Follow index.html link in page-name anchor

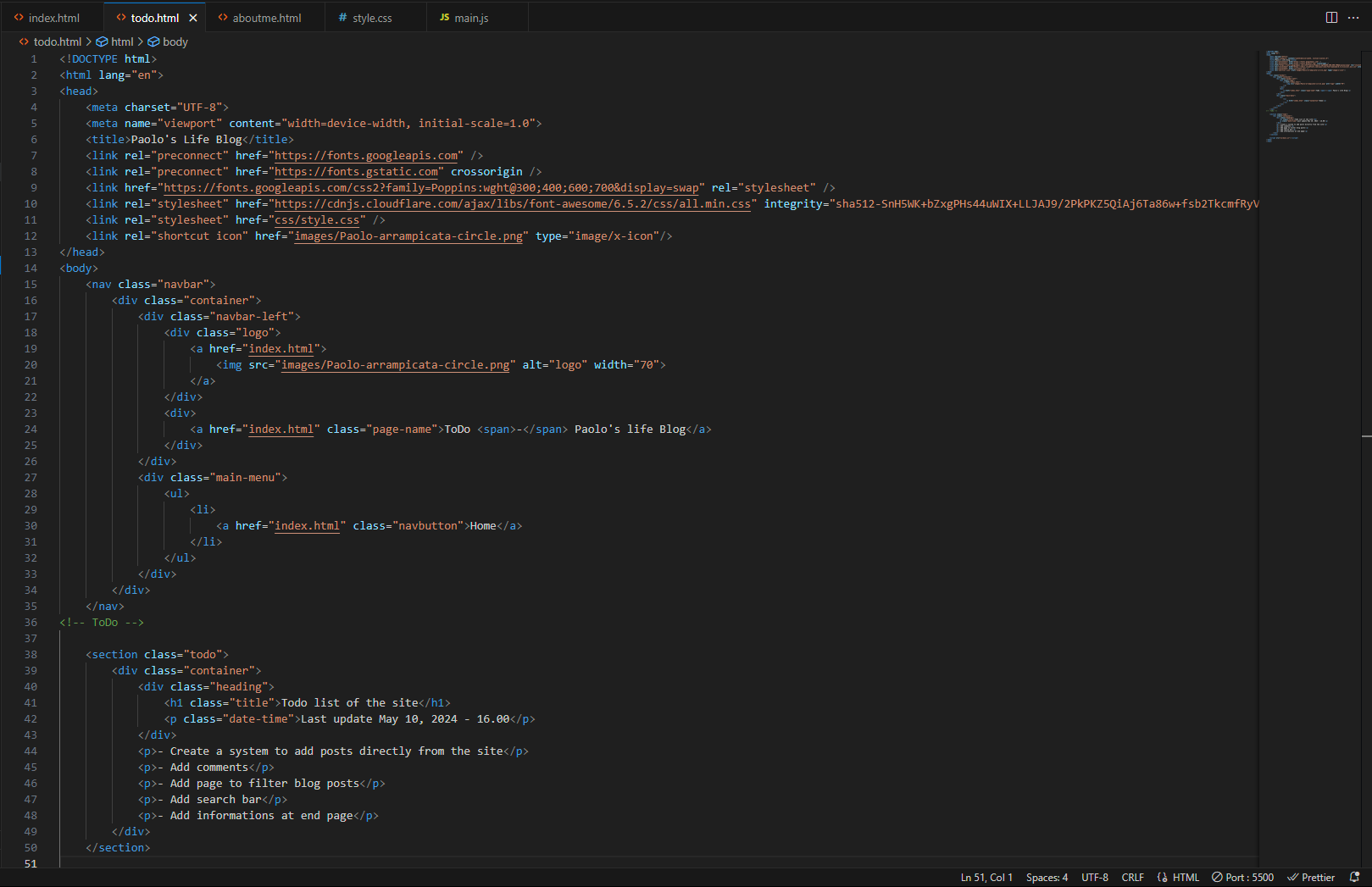pyautogui.click(x=281, y=430)
